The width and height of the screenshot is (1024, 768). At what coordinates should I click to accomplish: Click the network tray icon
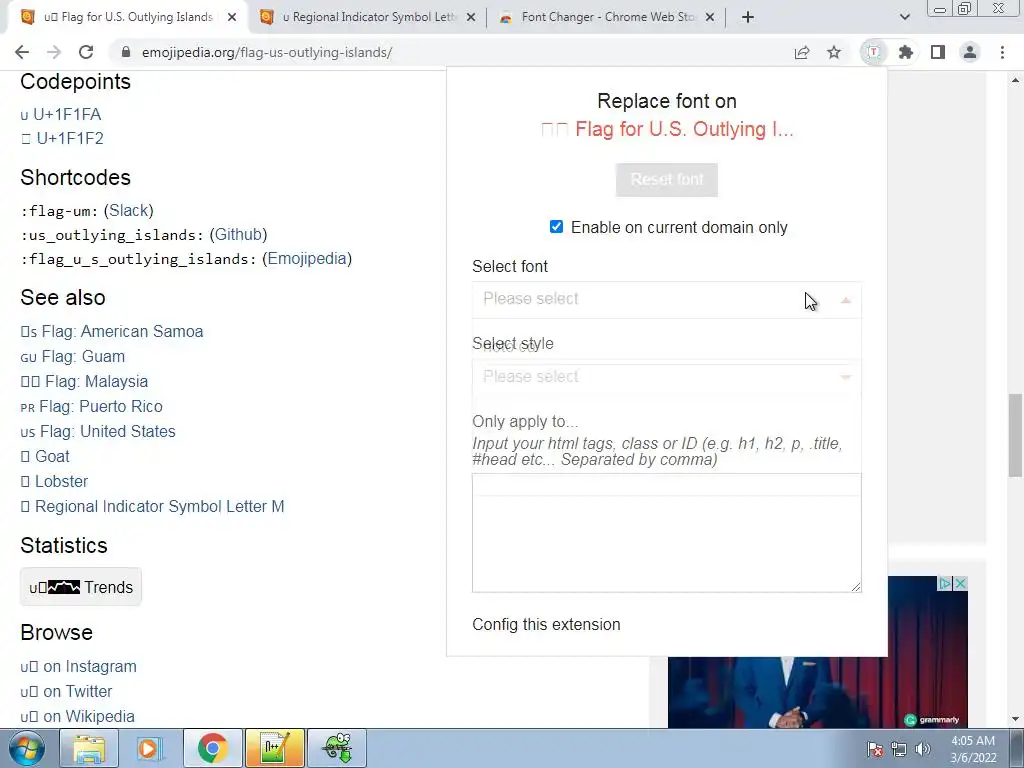pyautogui.click(x=899, y=749)
